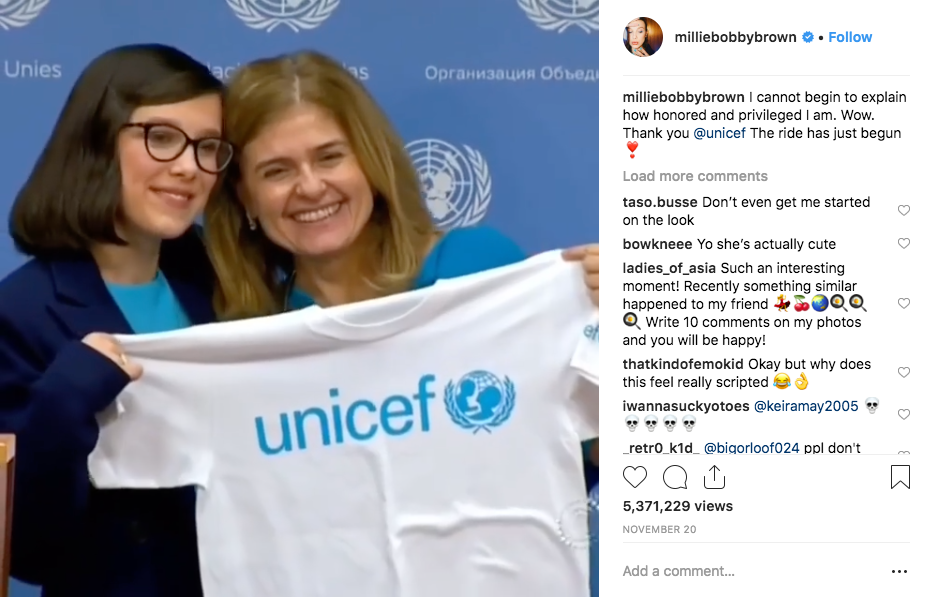Expand Load more comments

coord(695,176)
